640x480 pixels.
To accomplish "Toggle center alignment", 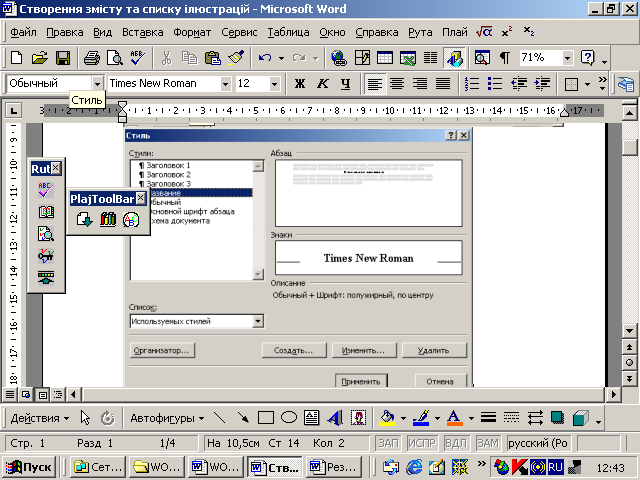I will pyautogui.click(x=397, y=84).
